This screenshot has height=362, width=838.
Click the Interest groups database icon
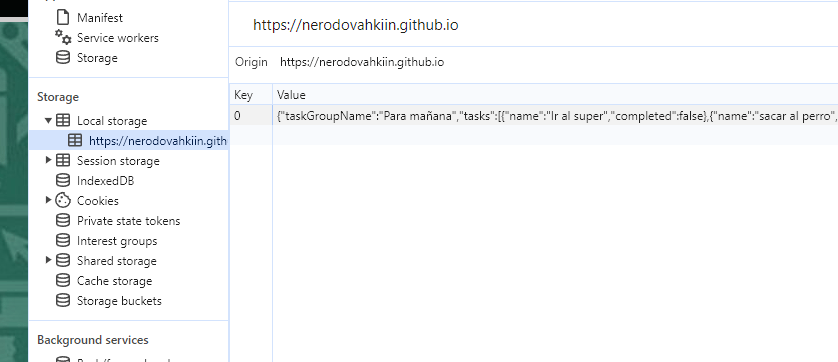[63, 241]
